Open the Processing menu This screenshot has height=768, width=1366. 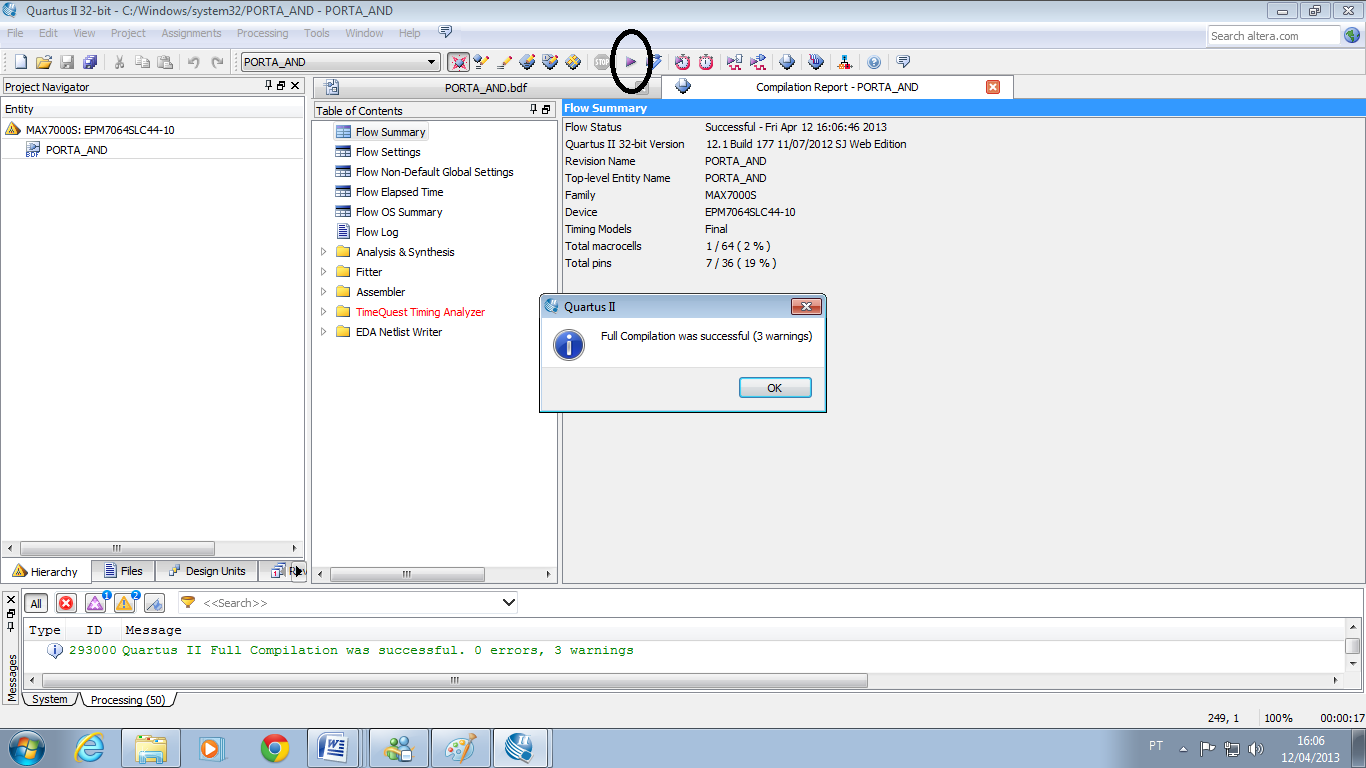pyautogui.click(x=262, y=33)
